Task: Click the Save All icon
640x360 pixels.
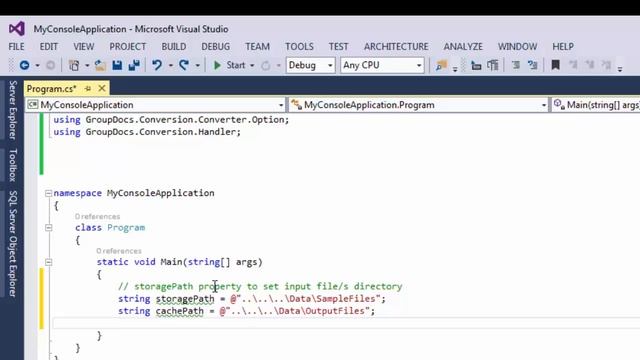Action: click(134, 65)
